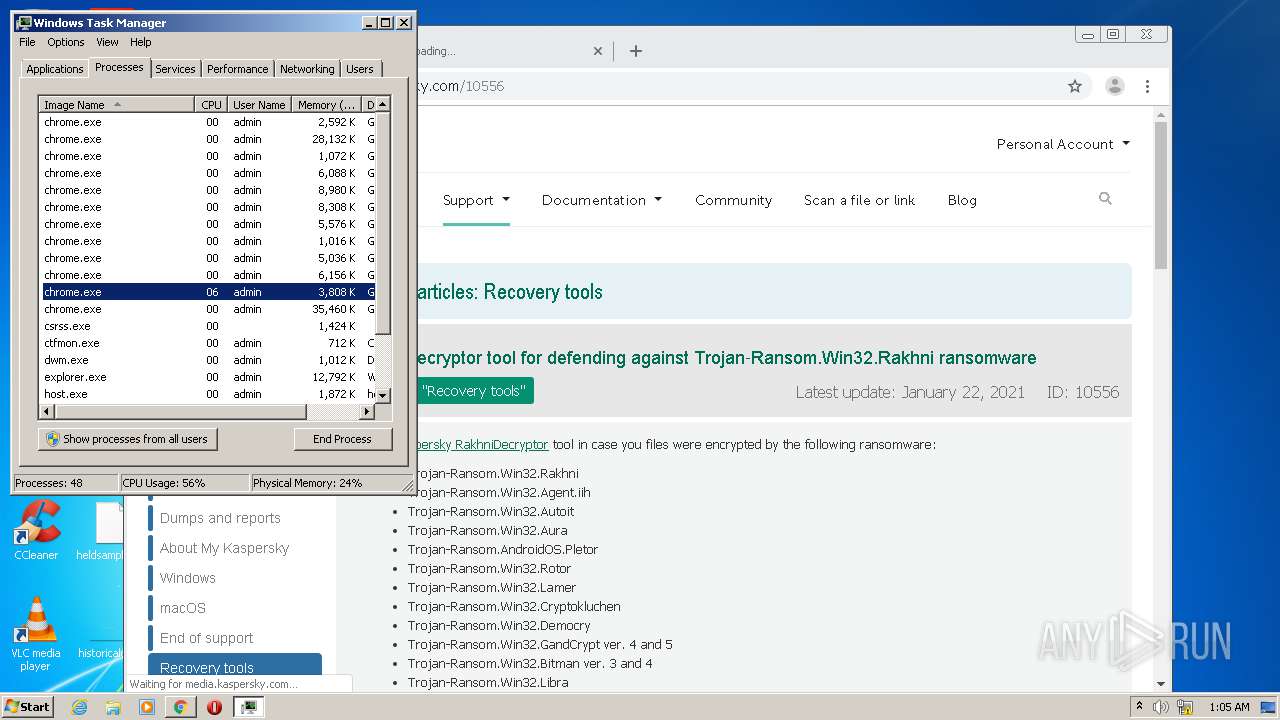Viewport: 1280px width, 720px height.
Task: Open the Start menu
Action: point(27,707)
